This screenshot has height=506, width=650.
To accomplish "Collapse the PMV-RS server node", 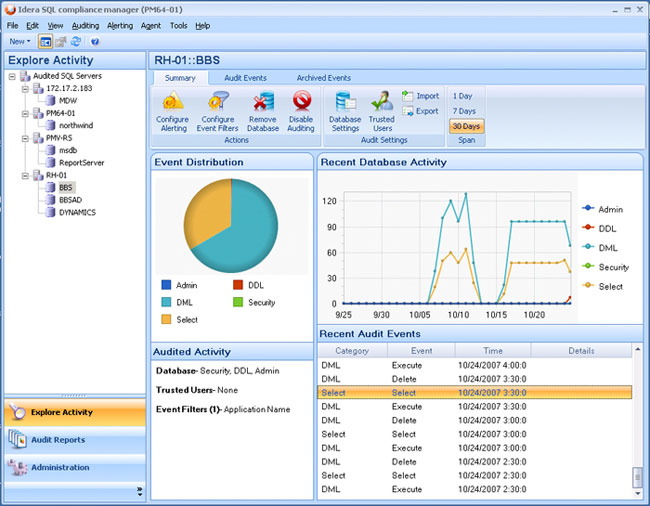I will (x=25, y=138).
